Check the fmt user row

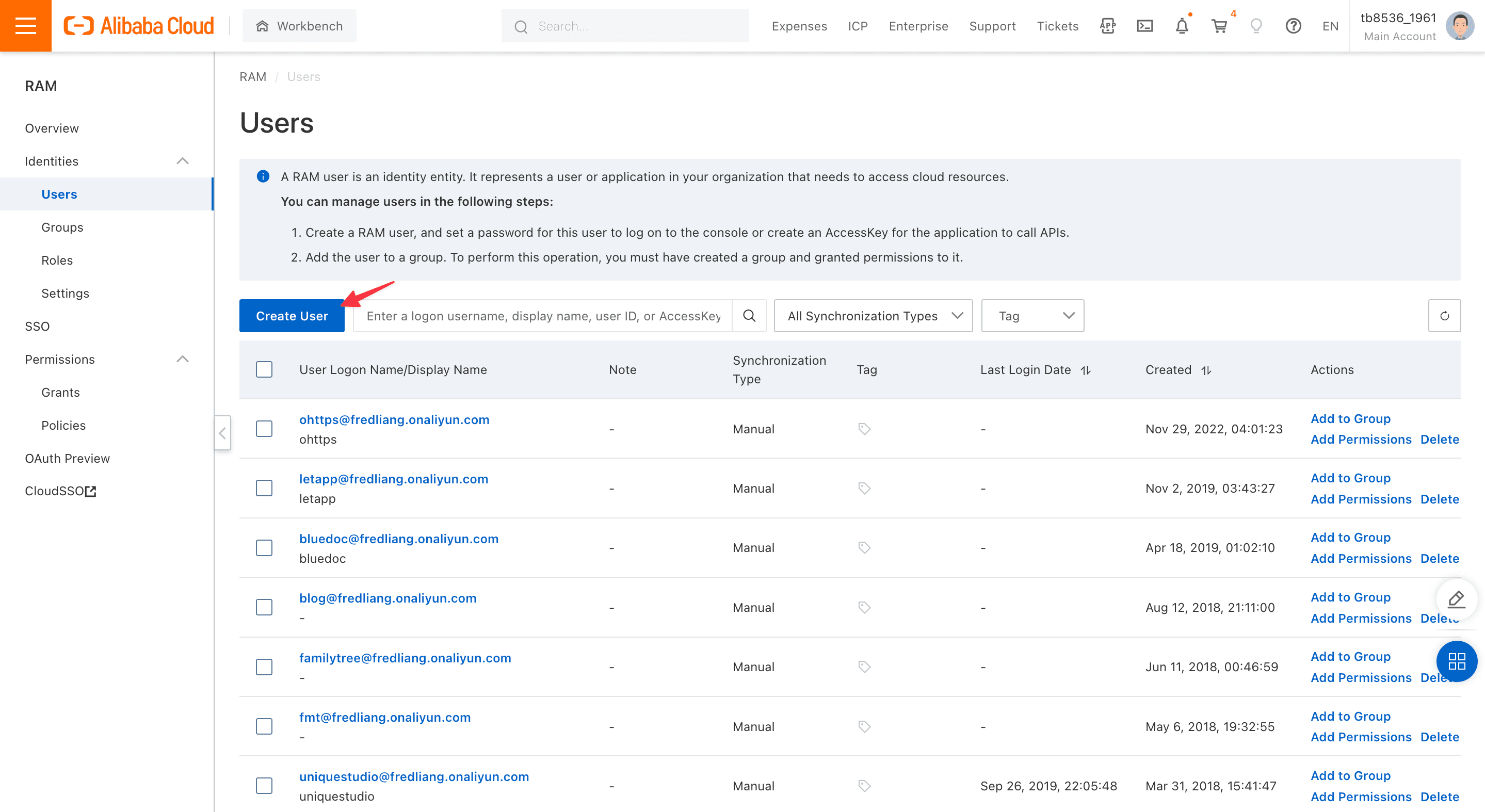point(264,727)
